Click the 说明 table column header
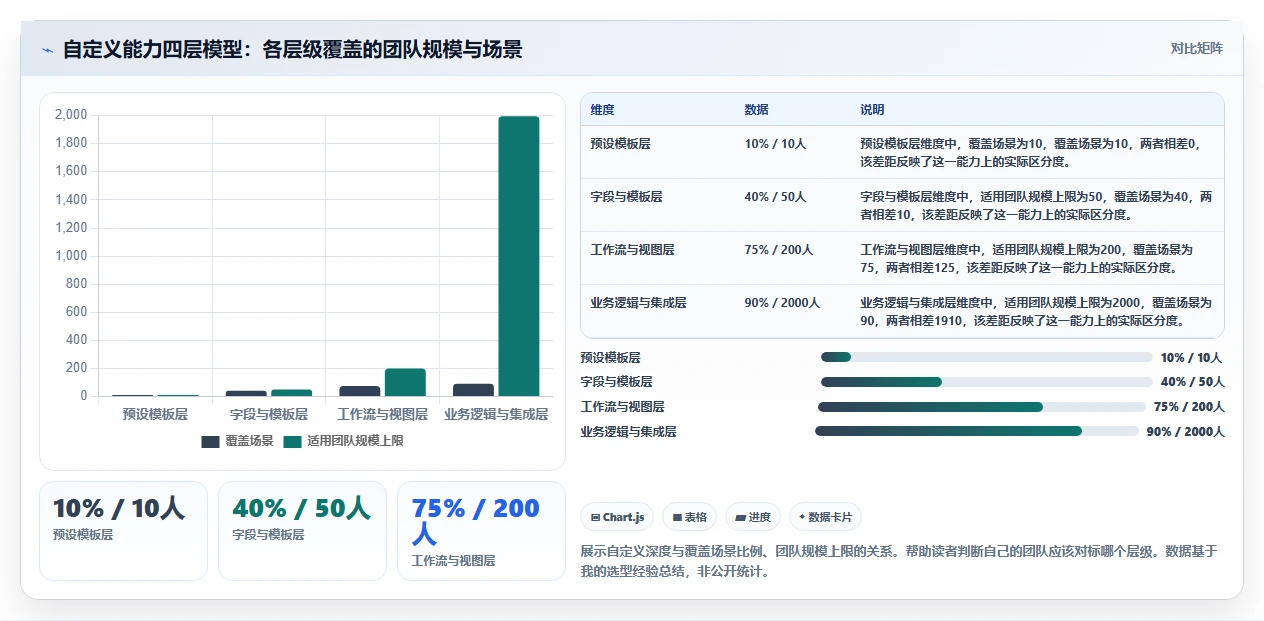This screenshot has width=1264, height=621. pyautogui.click(x=872, y=110)
